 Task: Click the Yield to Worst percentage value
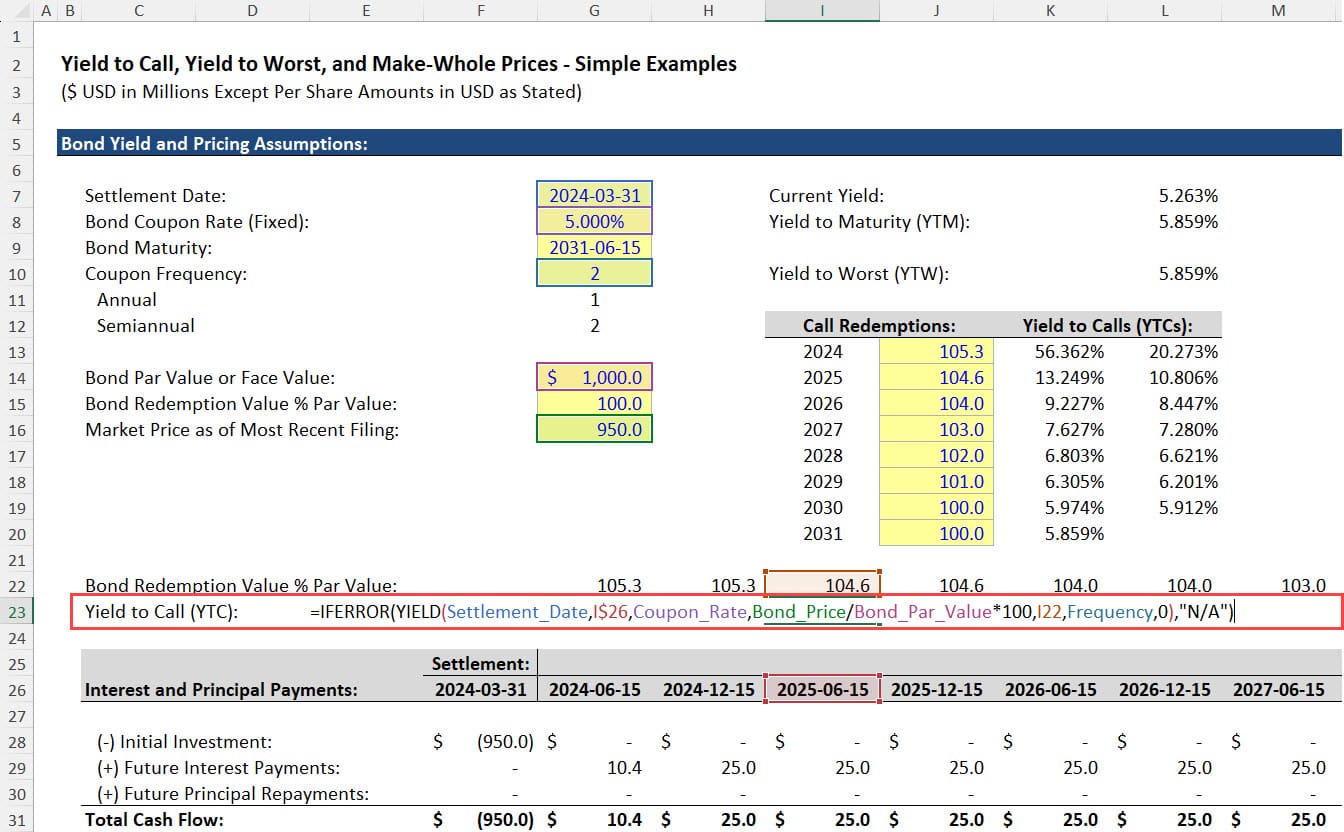tap(1188, 274)
